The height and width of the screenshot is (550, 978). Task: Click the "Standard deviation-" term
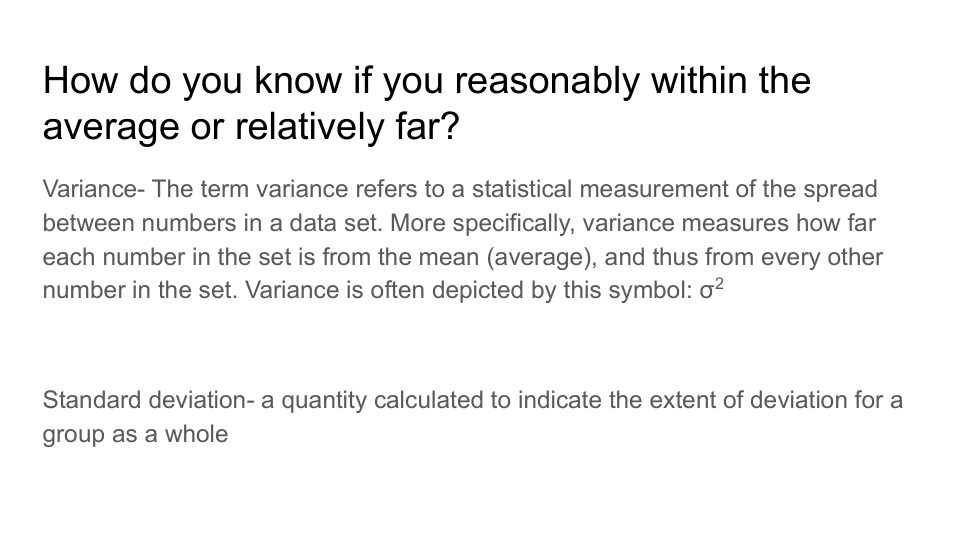click(149, 401)
